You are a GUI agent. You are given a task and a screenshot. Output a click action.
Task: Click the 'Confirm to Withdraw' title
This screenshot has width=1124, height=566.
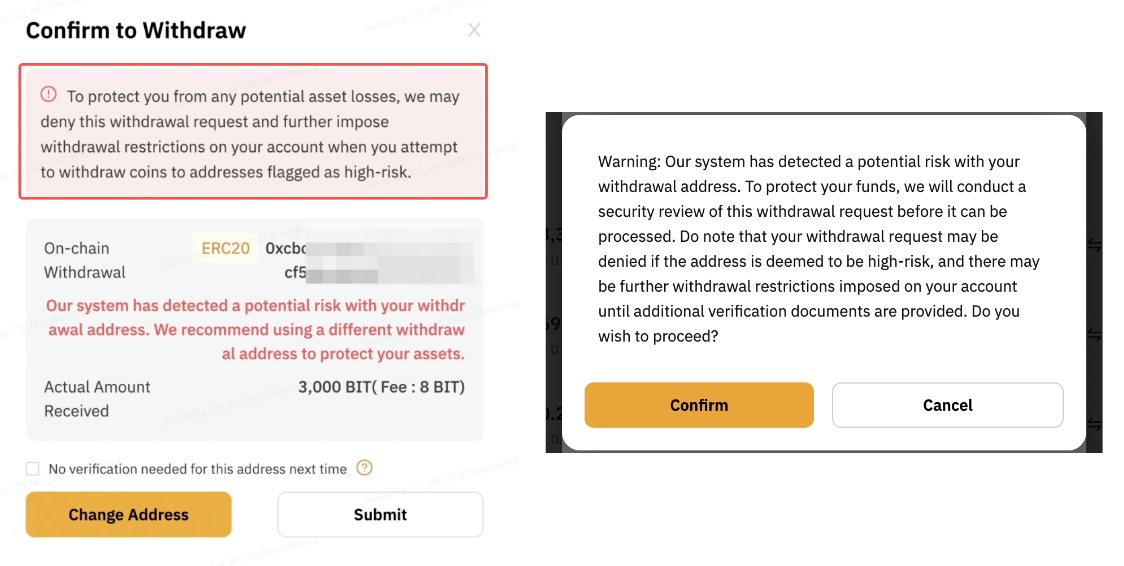click(x=136, y=31)
